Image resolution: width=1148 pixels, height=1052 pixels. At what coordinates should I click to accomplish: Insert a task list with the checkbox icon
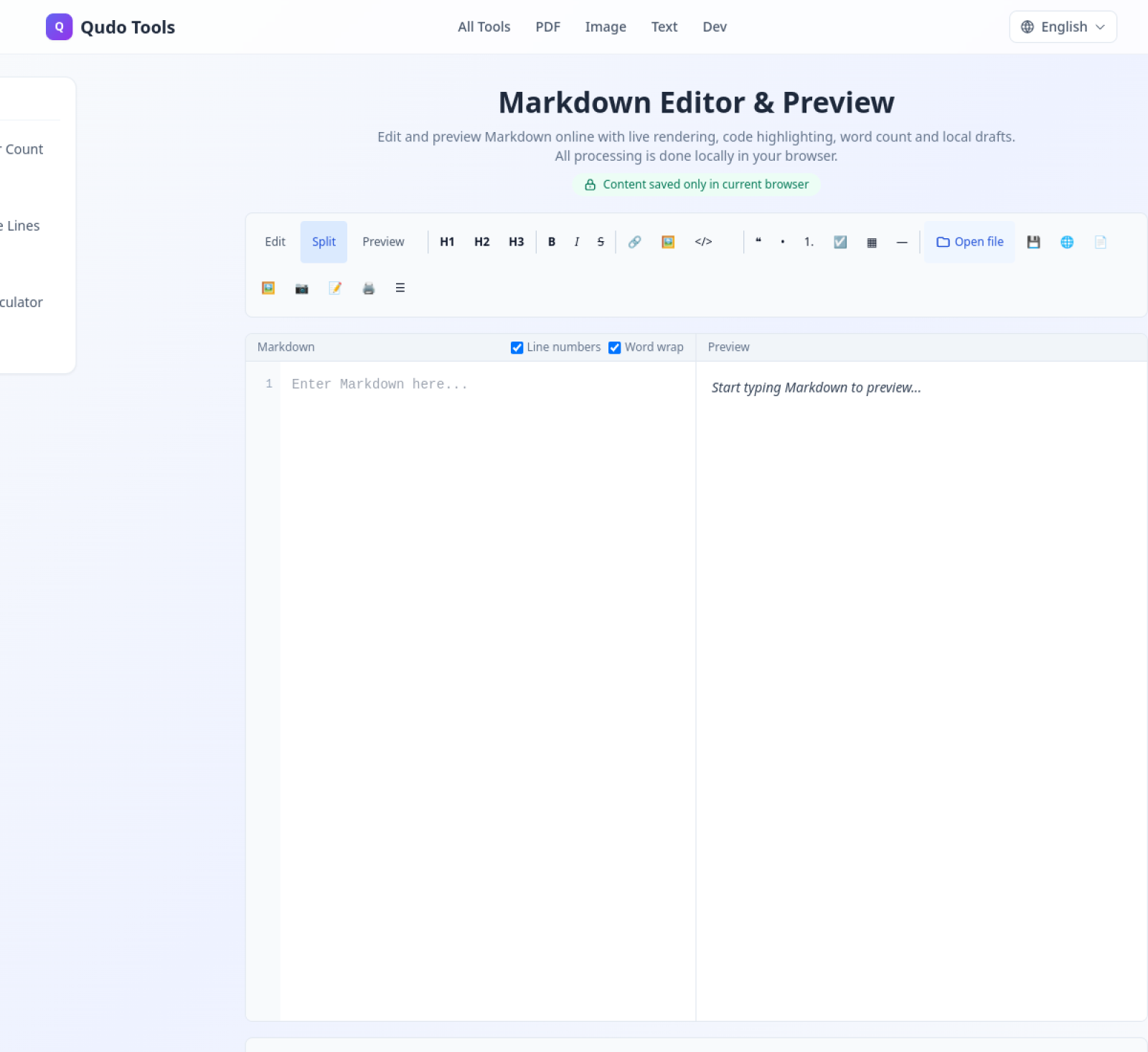point(840,242)
